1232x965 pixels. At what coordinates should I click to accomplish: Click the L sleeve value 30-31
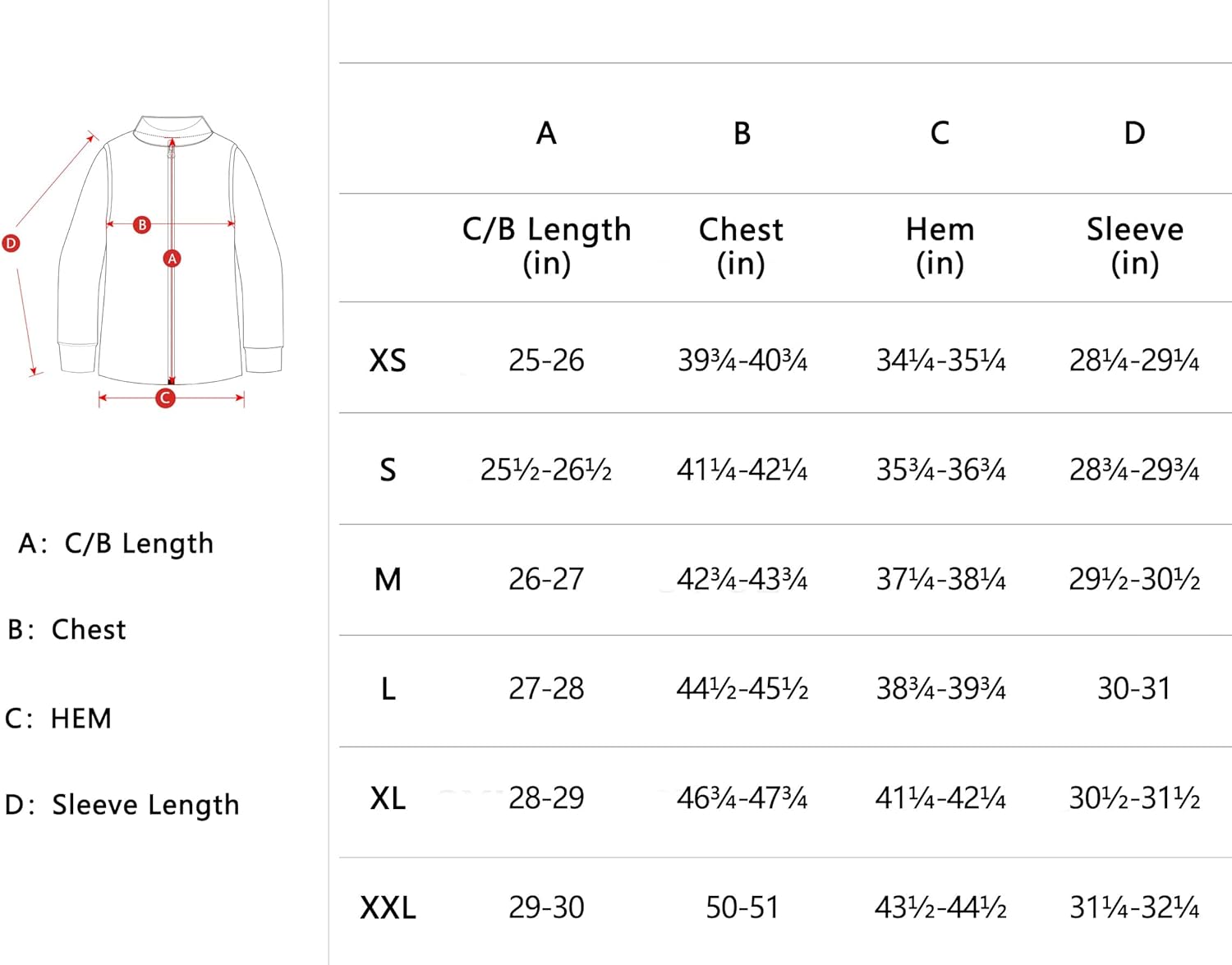(1134, 688)
